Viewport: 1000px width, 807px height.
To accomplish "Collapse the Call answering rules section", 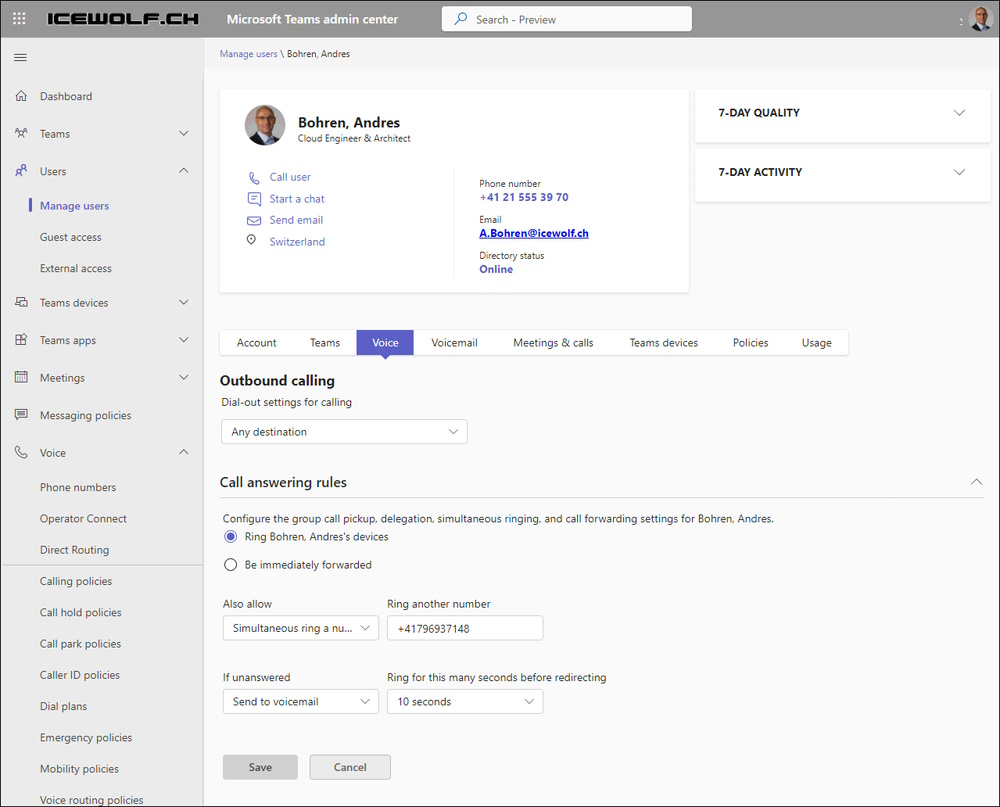I will pos(976,482).
